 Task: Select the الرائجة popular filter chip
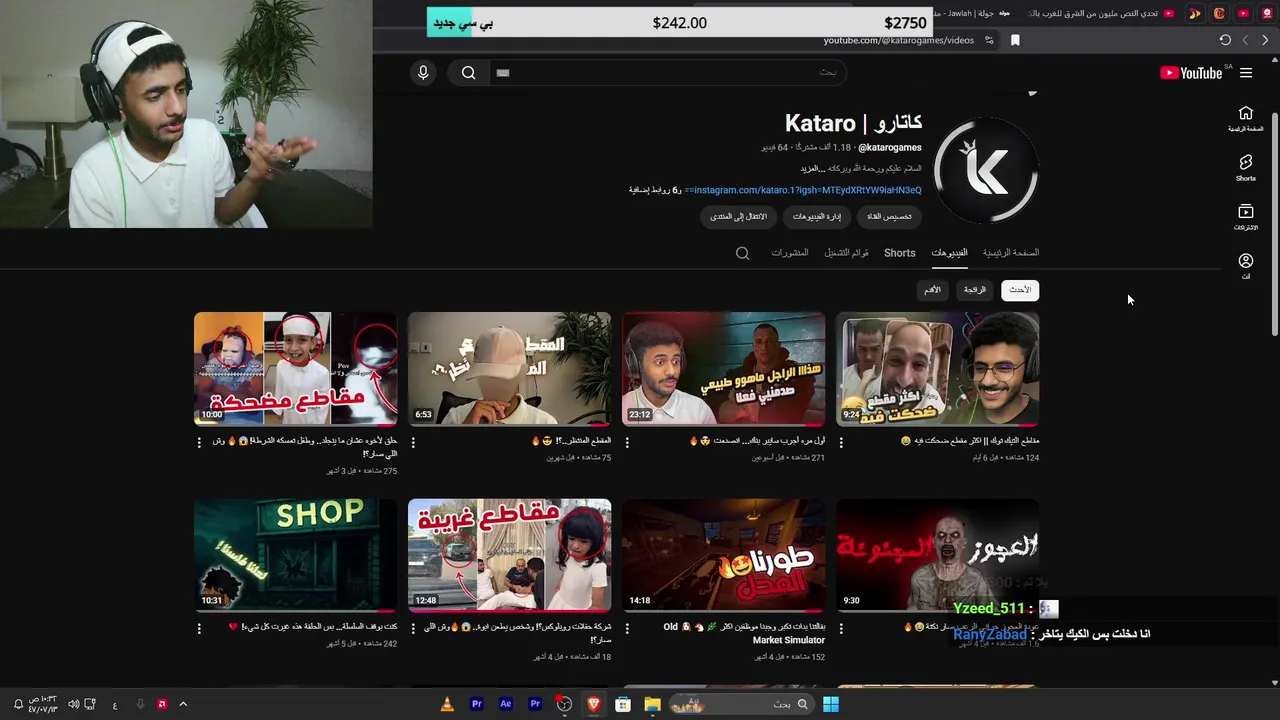(x=975, y=290)
